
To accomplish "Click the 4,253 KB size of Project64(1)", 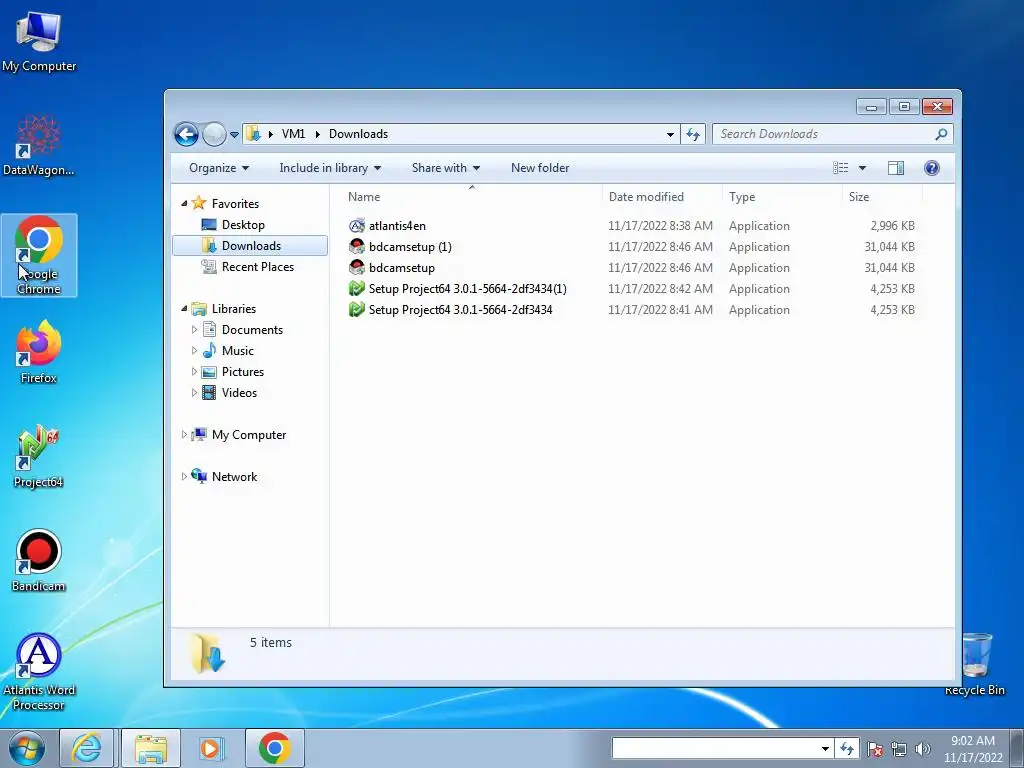I will [x=892, y=289].
